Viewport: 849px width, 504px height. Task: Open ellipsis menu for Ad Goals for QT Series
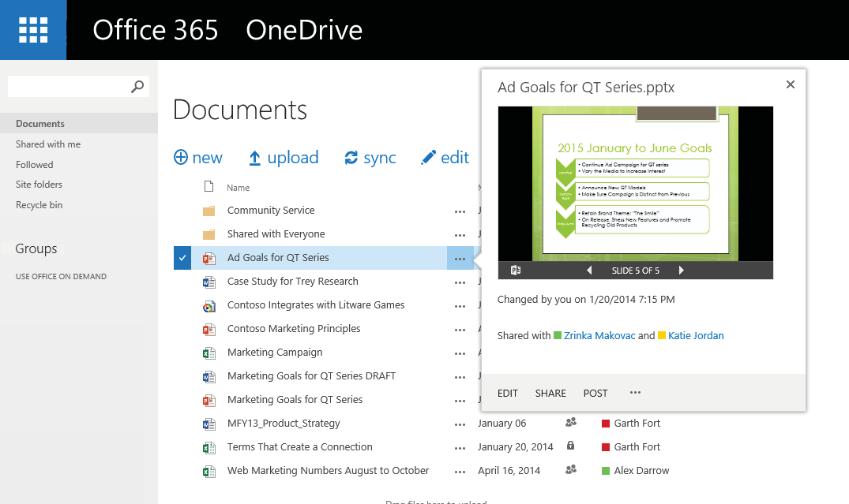tap(460, 258)
